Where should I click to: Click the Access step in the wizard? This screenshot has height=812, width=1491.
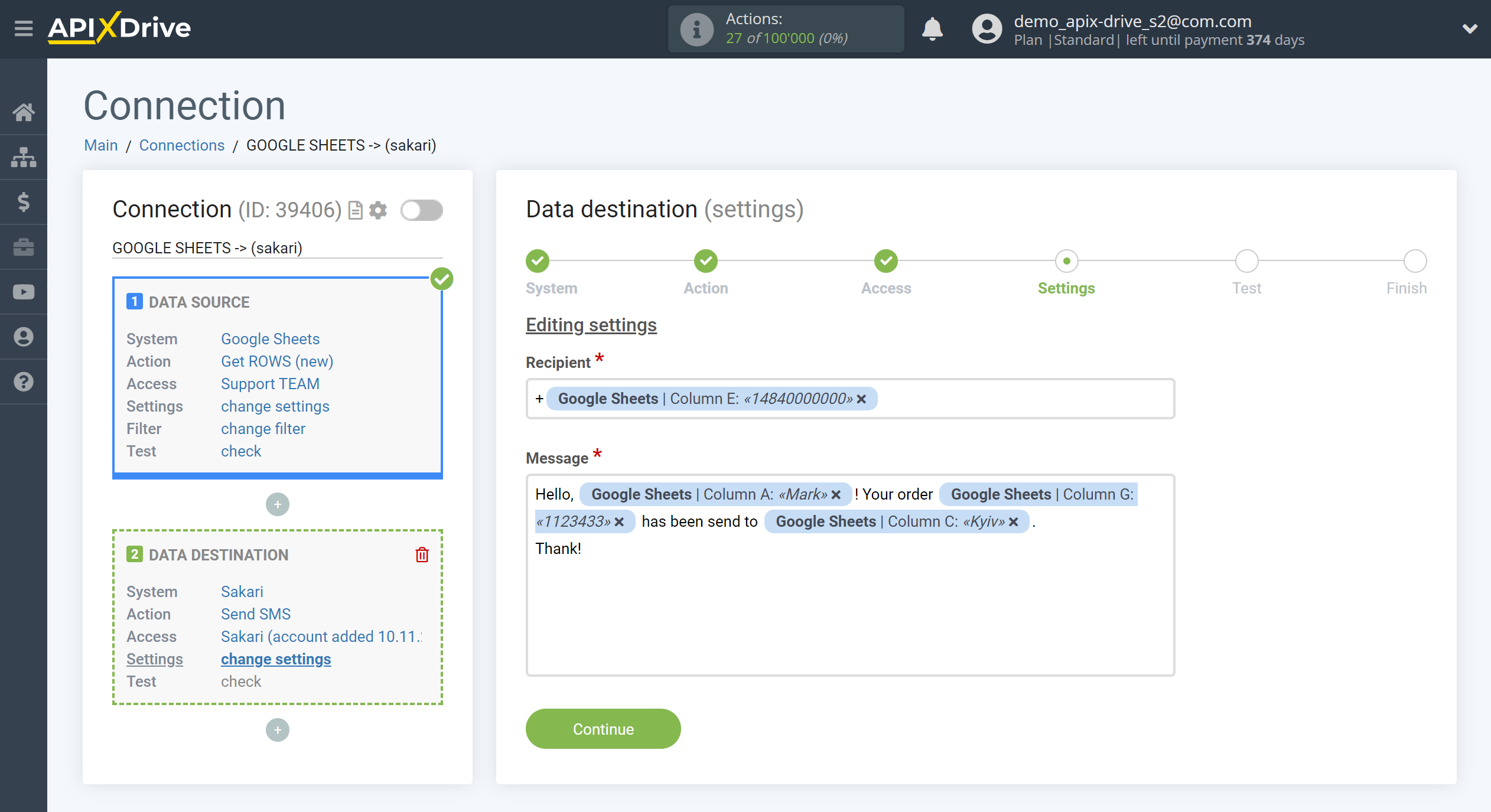point(886,261)
